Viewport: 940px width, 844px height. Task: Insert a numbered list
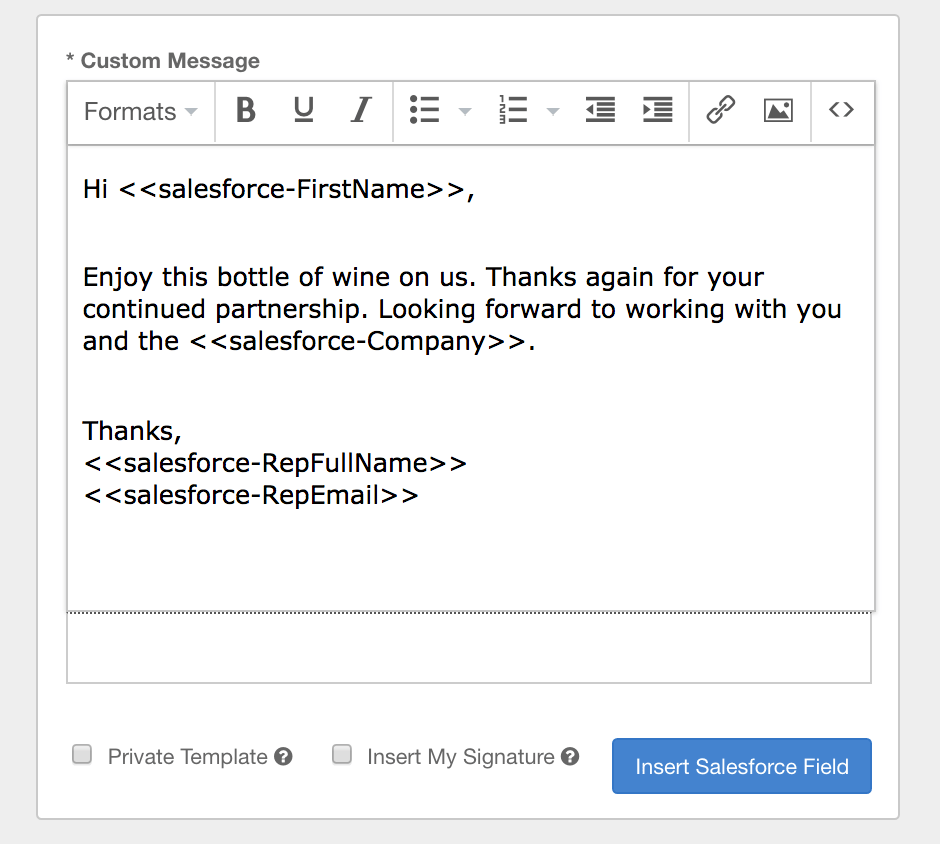512,110
